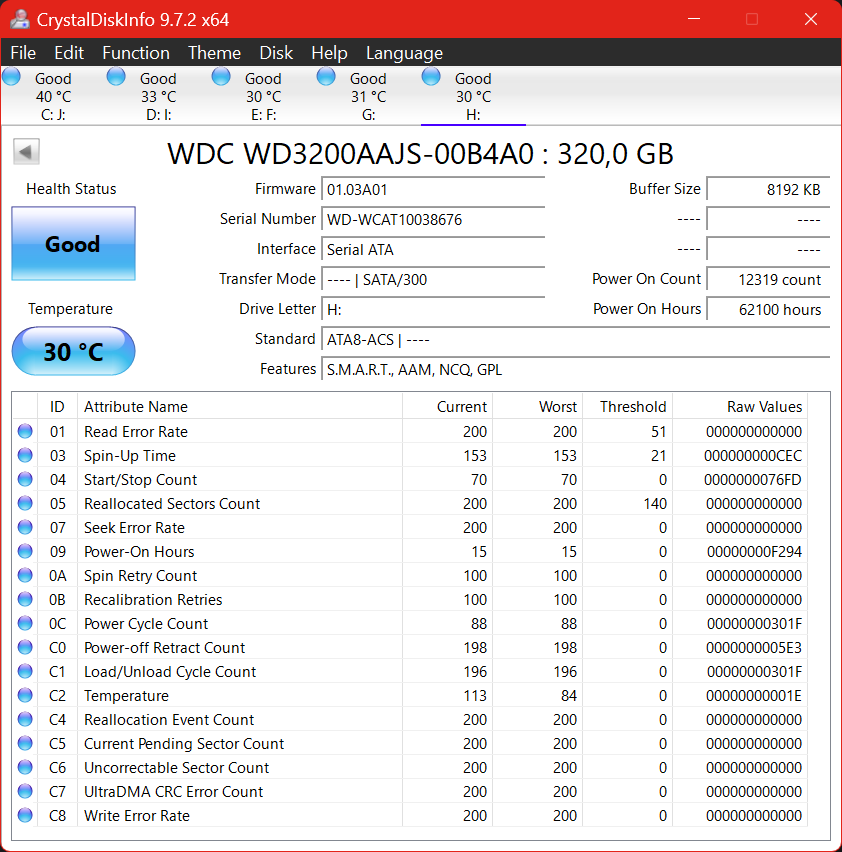Screen dimensions: 842x852
Task: Select the H: disk status orb
Action: pyautogui.click(x=431, y=77)
